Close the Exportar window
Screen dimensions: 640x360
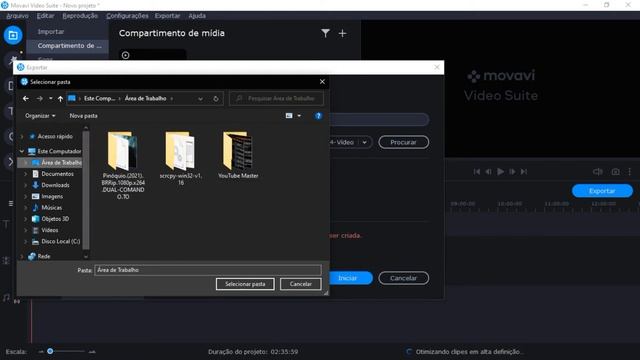coord(437,67)
